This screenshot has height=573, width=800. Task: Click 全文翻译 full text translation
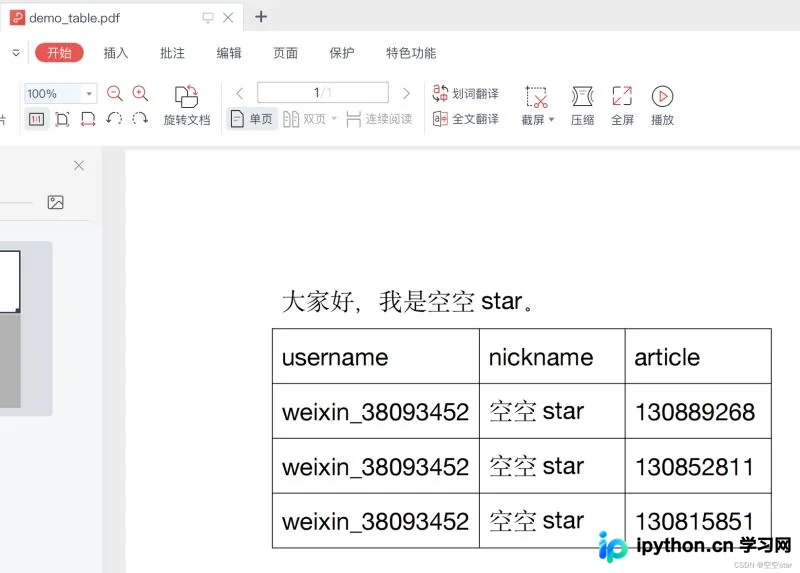click(x=465, y=119)
